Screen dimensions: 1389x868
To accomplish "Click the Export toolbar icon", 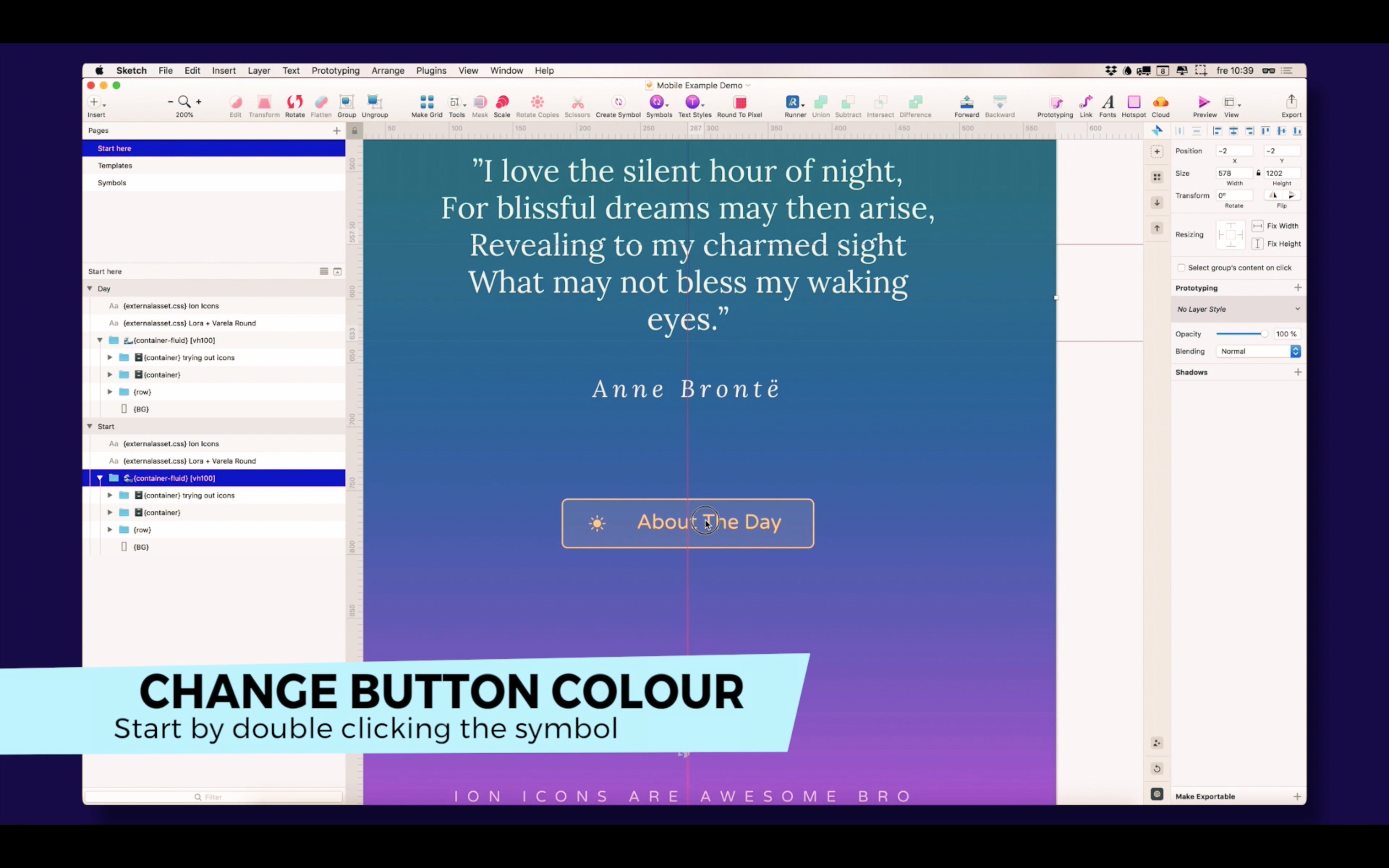I will 1291,102.
